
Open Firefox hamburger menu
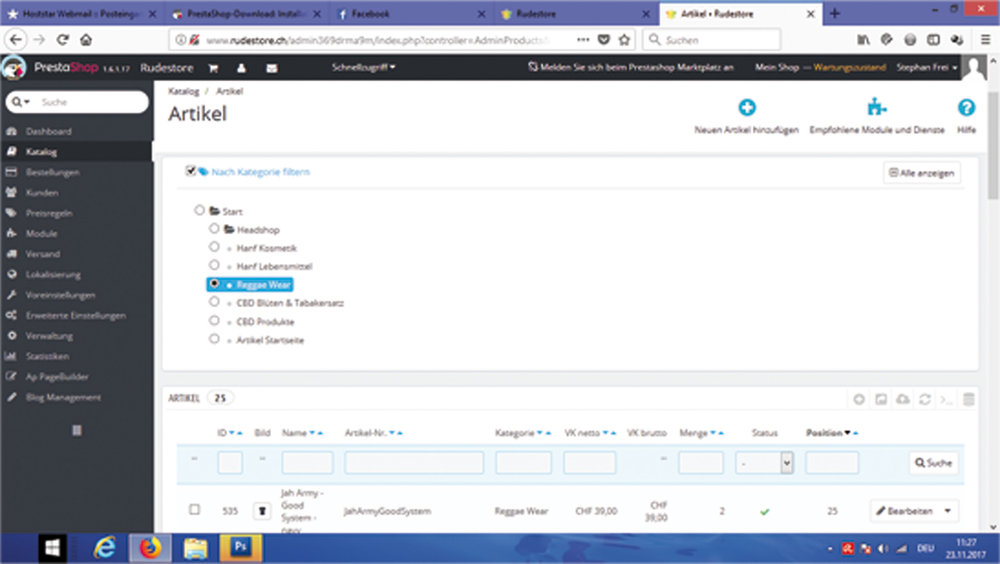click(985, 40)
